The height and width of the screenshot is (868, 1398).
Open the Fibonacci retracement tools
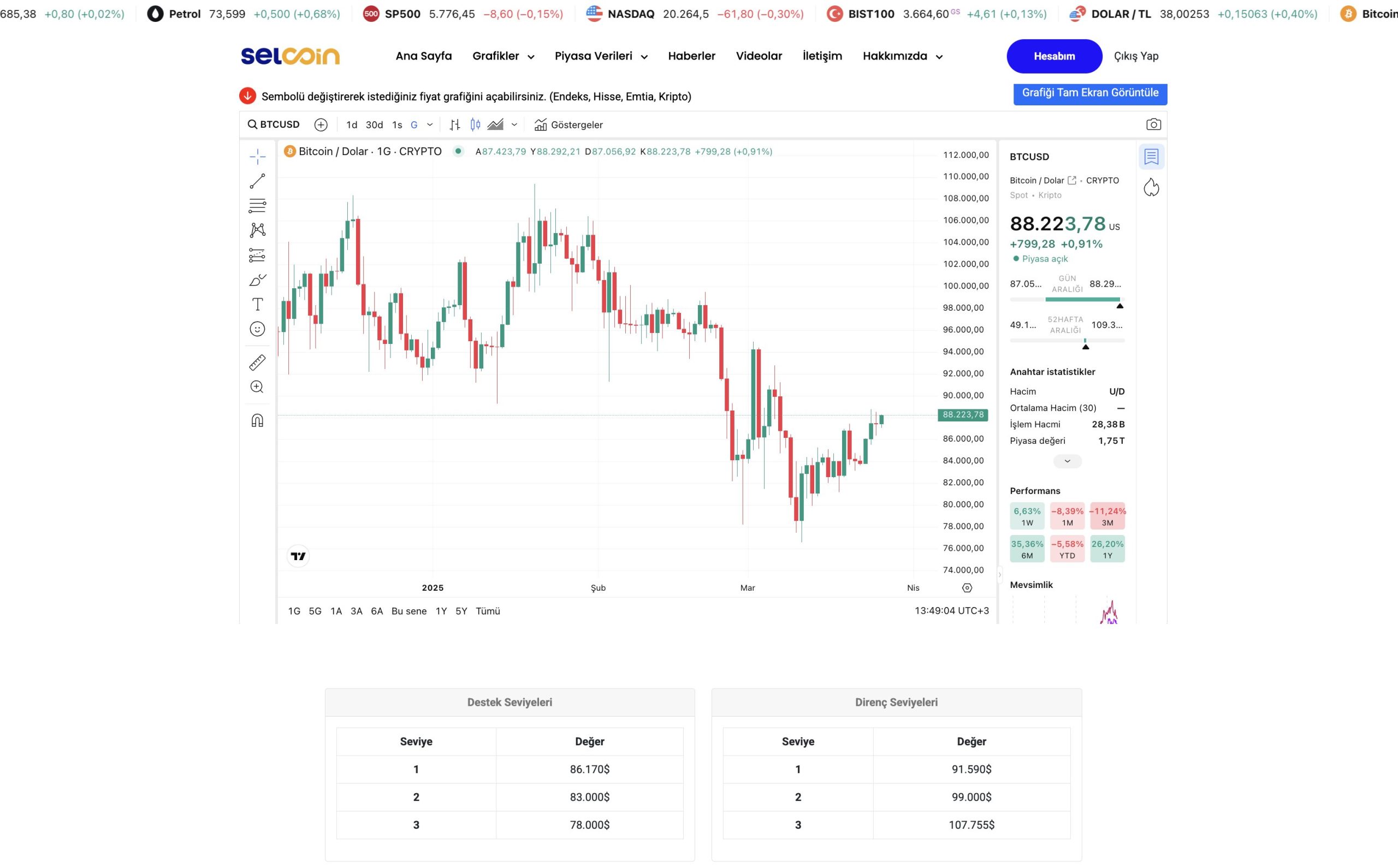257,205
